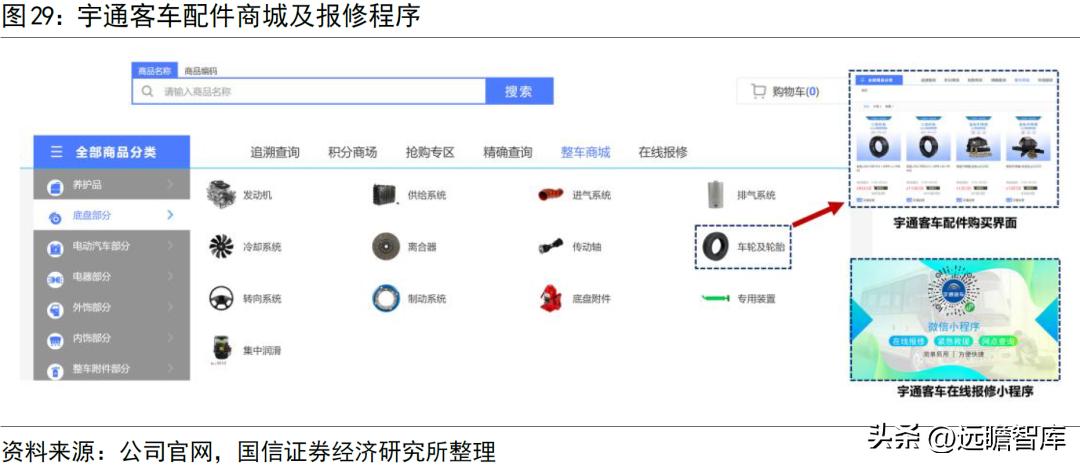Click the green tool image for 专用装置

click(x=716, y=298)
